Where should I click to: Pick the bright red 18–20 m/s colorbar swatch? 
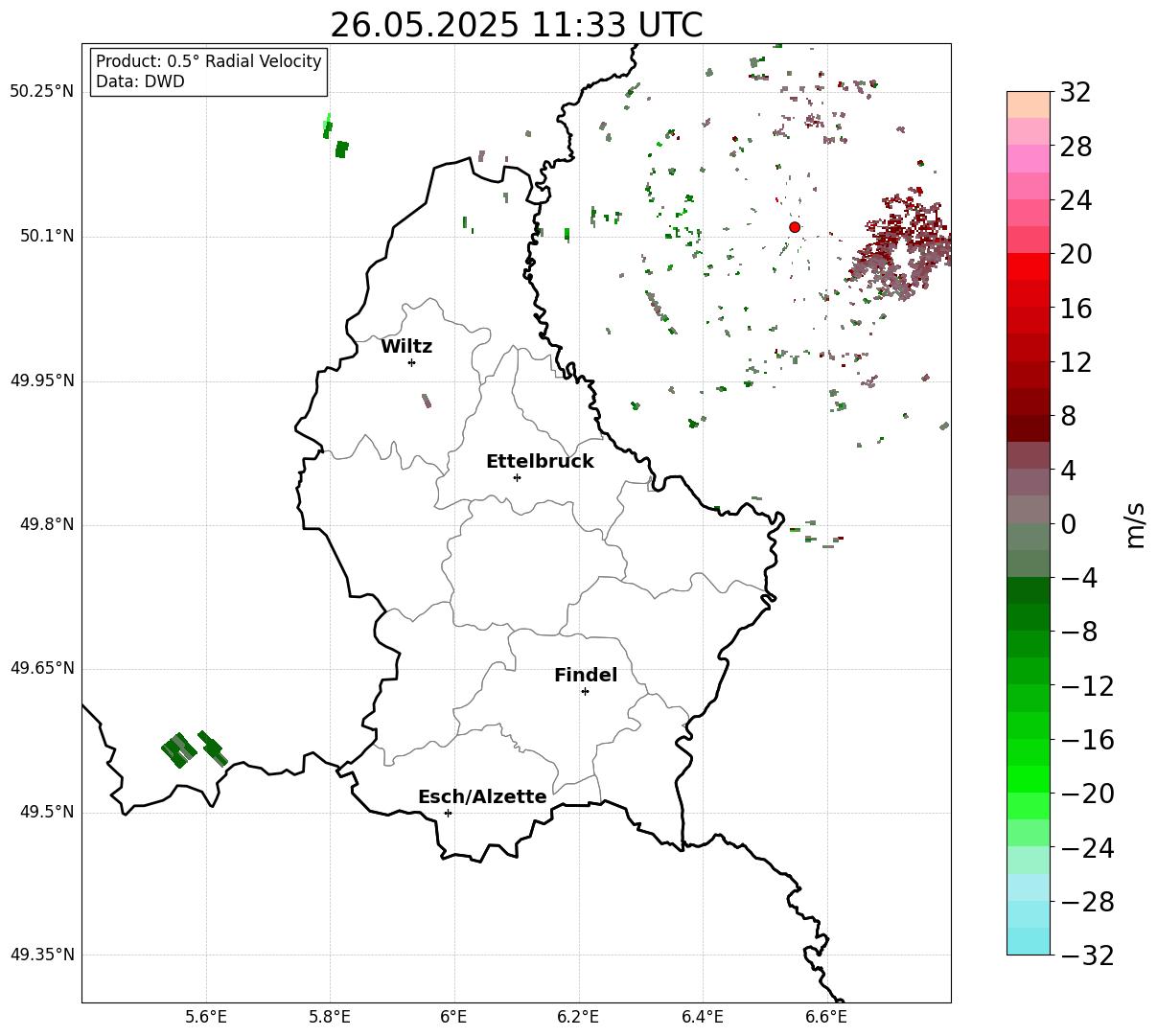1029,266
